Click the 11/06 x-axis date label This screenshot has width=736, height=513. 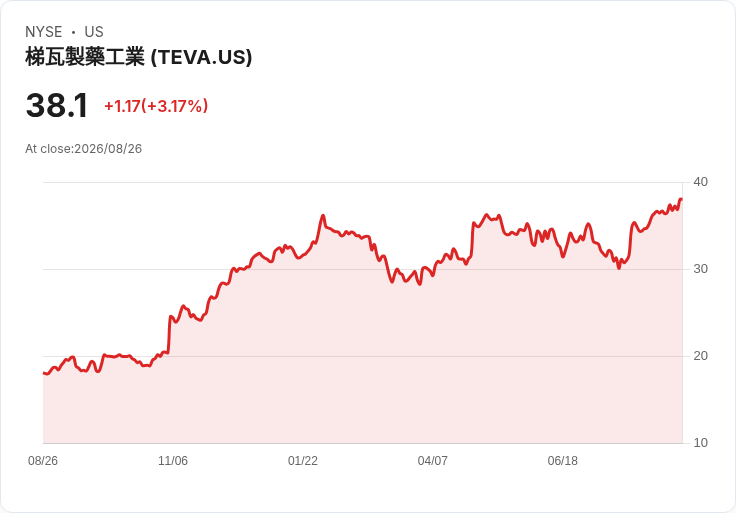tap(173, 461)
